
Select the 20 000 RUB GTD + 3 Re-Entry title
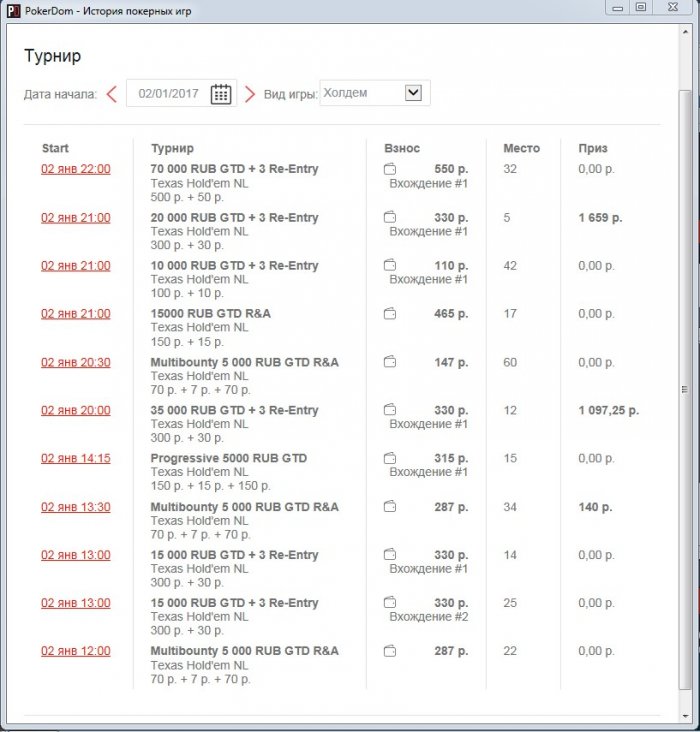tap(234, 218)
